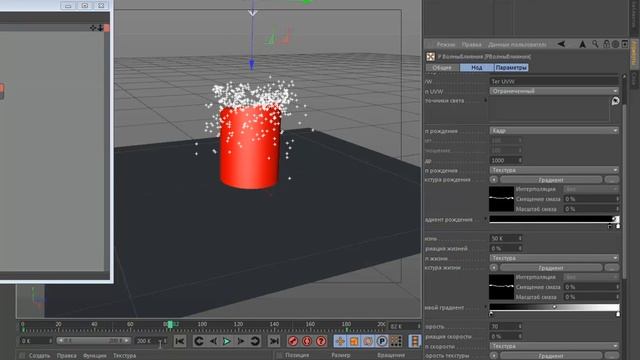Go to the next keyframe
Screen dimensions: 640x360
point(255,341)
